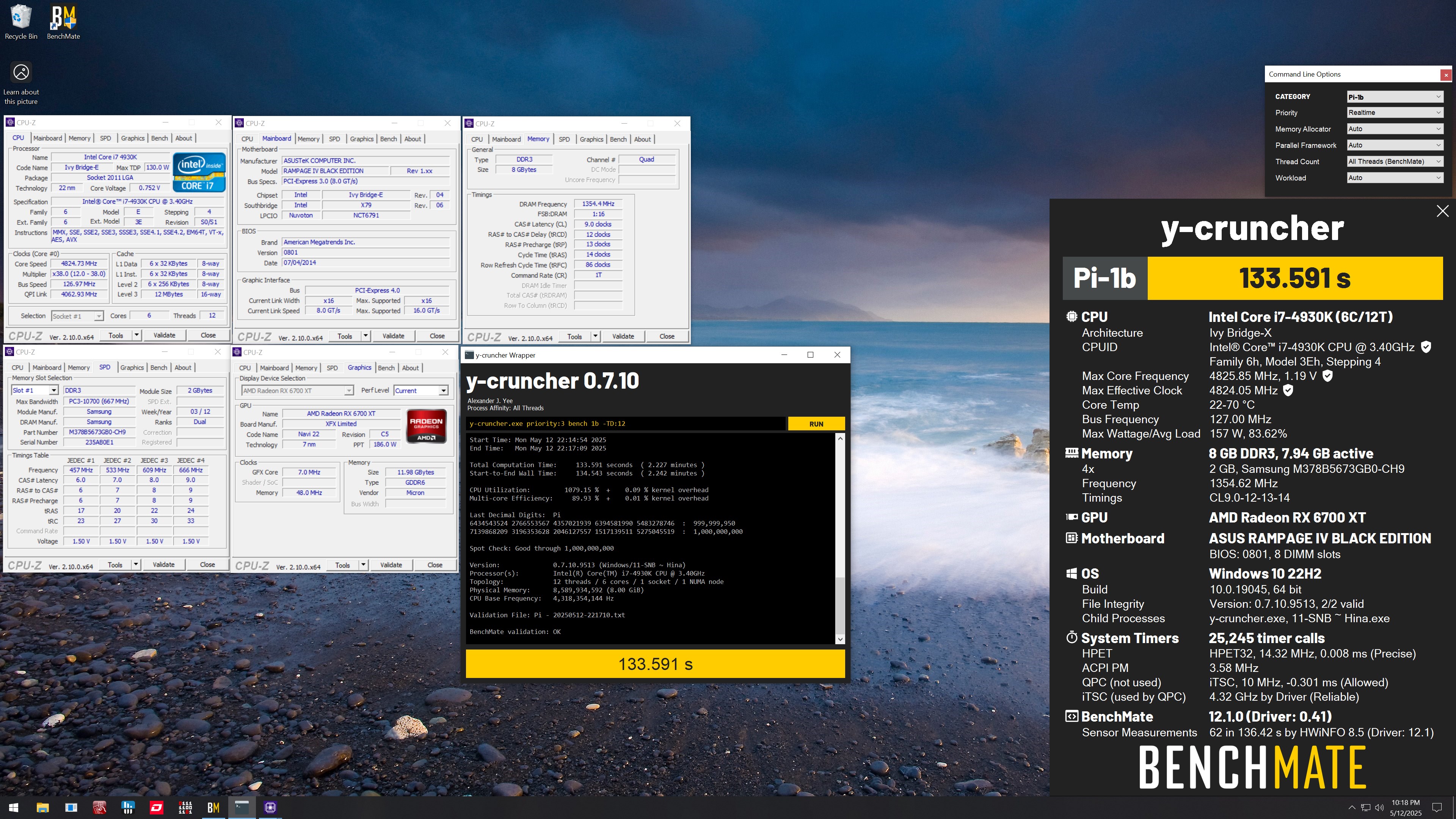This screenshot has height=819, width=1456.
Task: Click Close in the Mainboard CPU-Z window
Action: coord(437,336)
